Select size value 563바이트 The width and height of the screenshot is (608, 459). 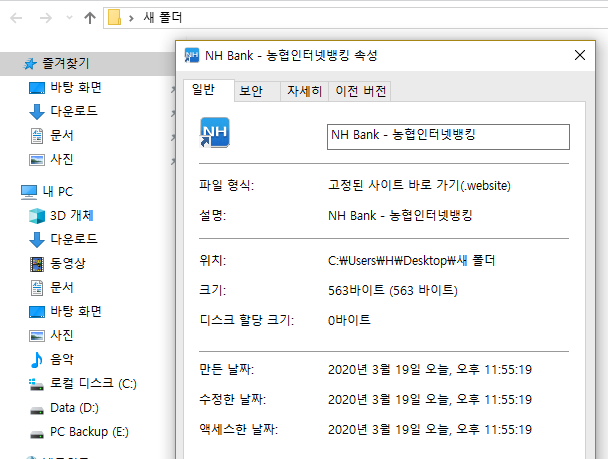pyautogui.click(x=393, y=290)
